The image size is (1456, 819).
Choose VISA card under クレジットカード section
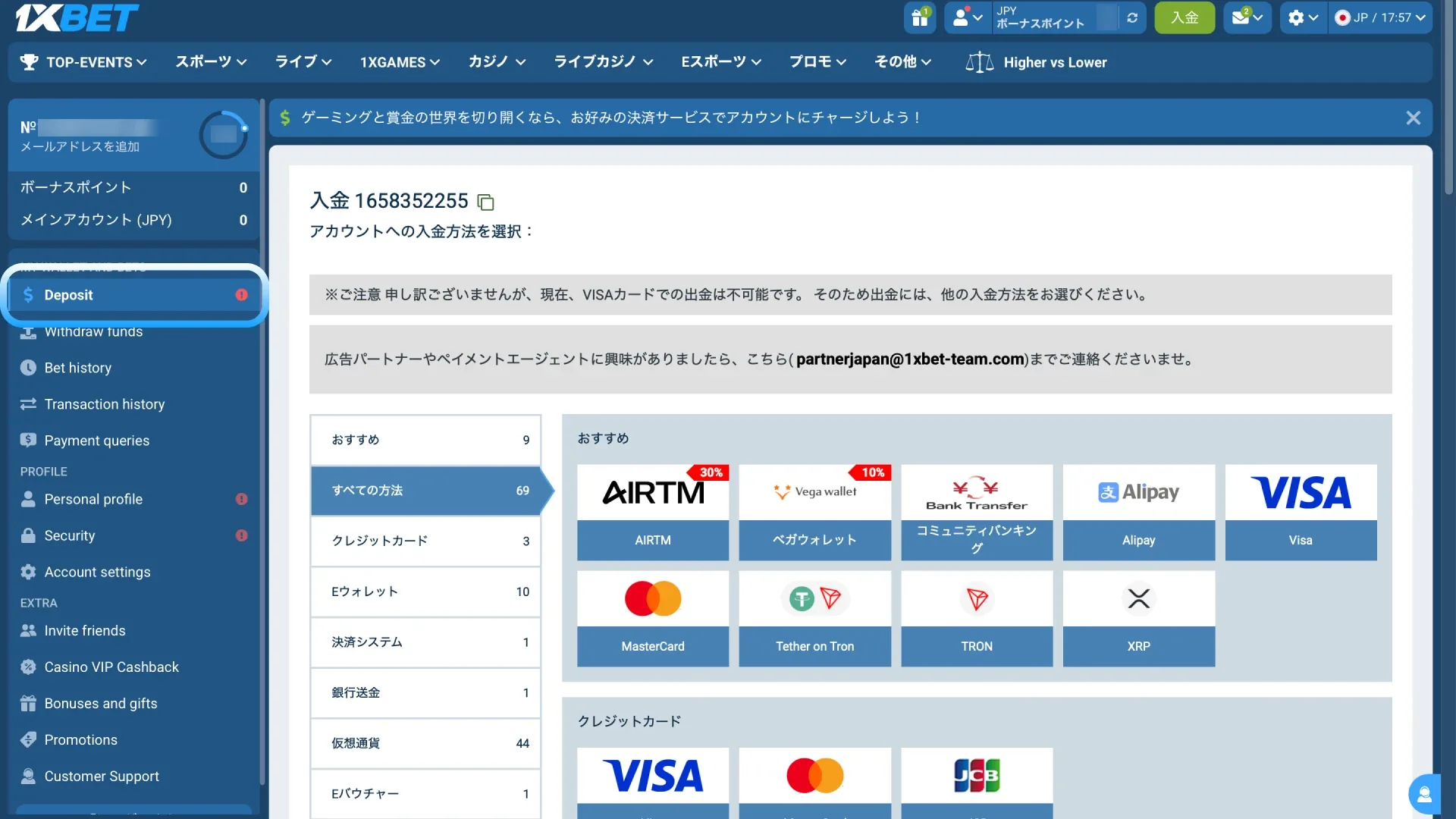pyautogui.click(x=653, y=783)
